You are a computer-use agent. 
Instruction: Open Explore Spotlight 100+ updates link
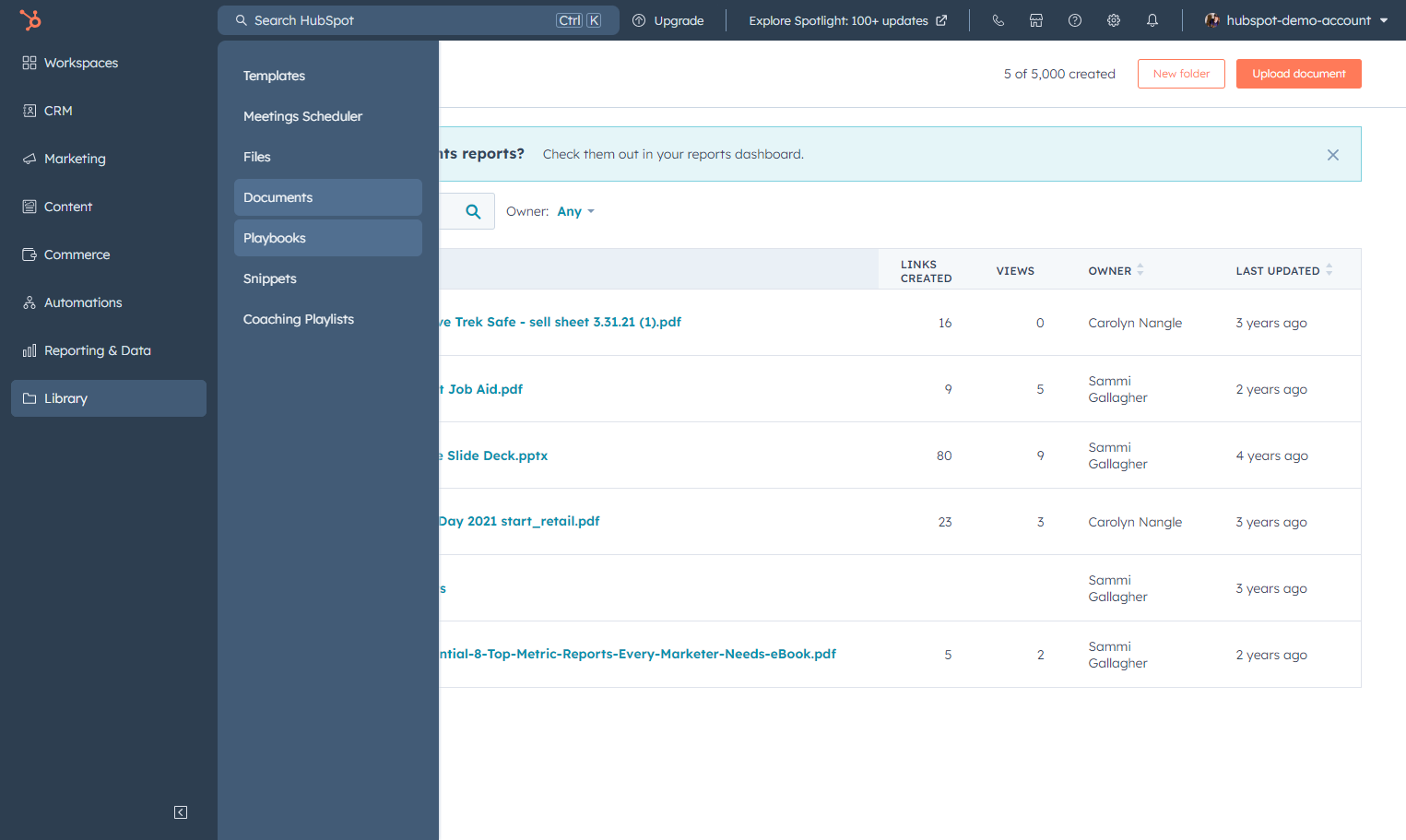pos(847,20)
